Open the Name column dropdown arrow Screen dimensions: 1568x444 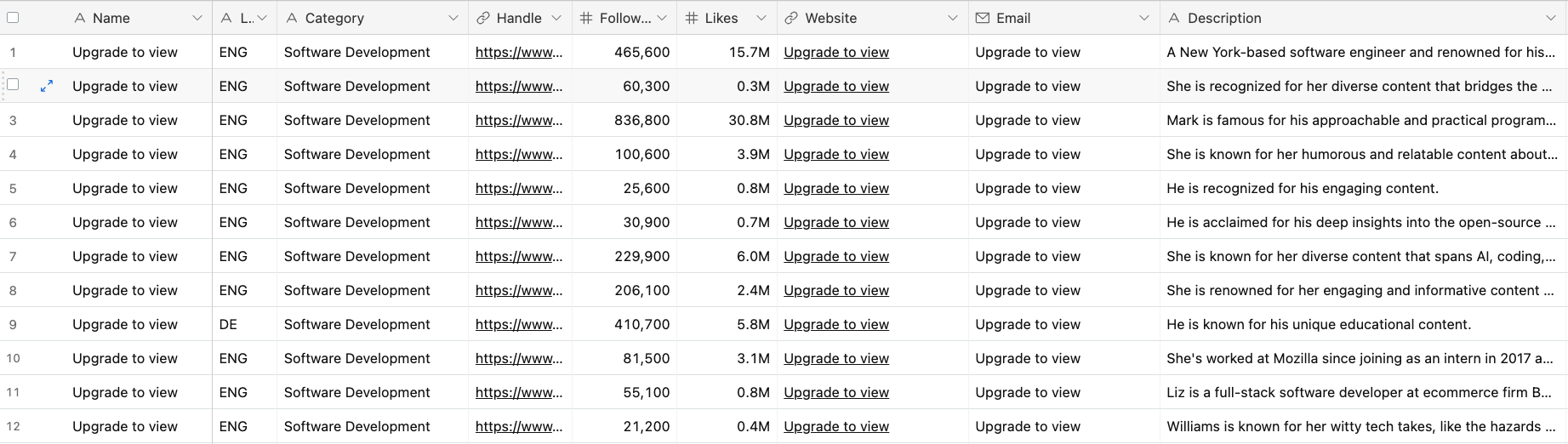click(197, 18)
